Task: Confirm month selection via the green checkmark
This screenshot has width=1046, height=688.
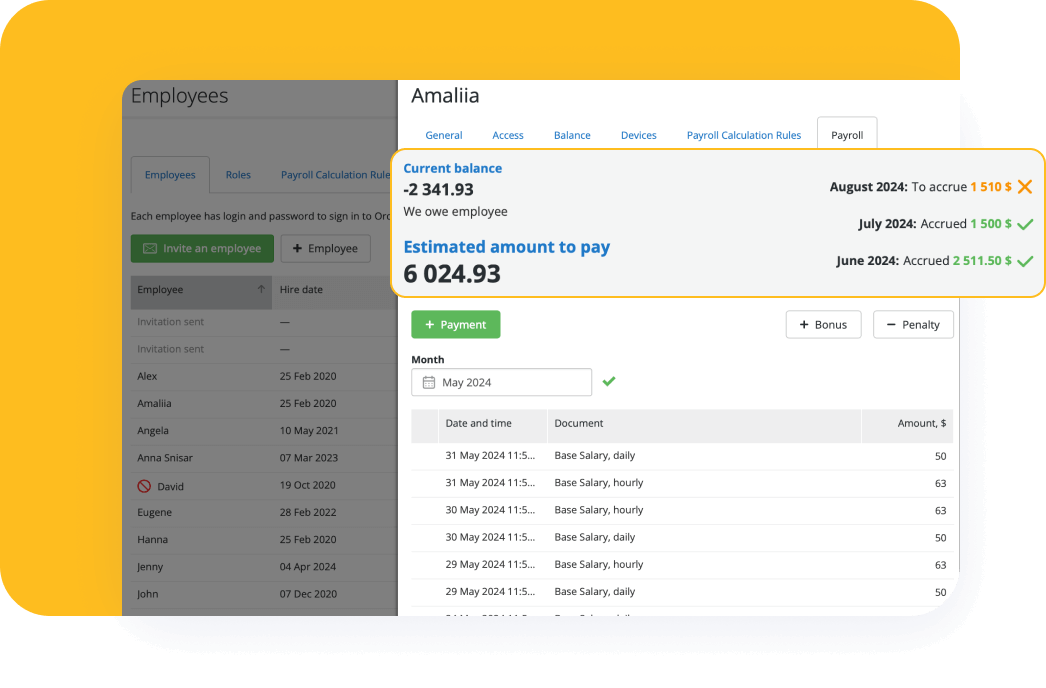Action: [x=609, y=382]
